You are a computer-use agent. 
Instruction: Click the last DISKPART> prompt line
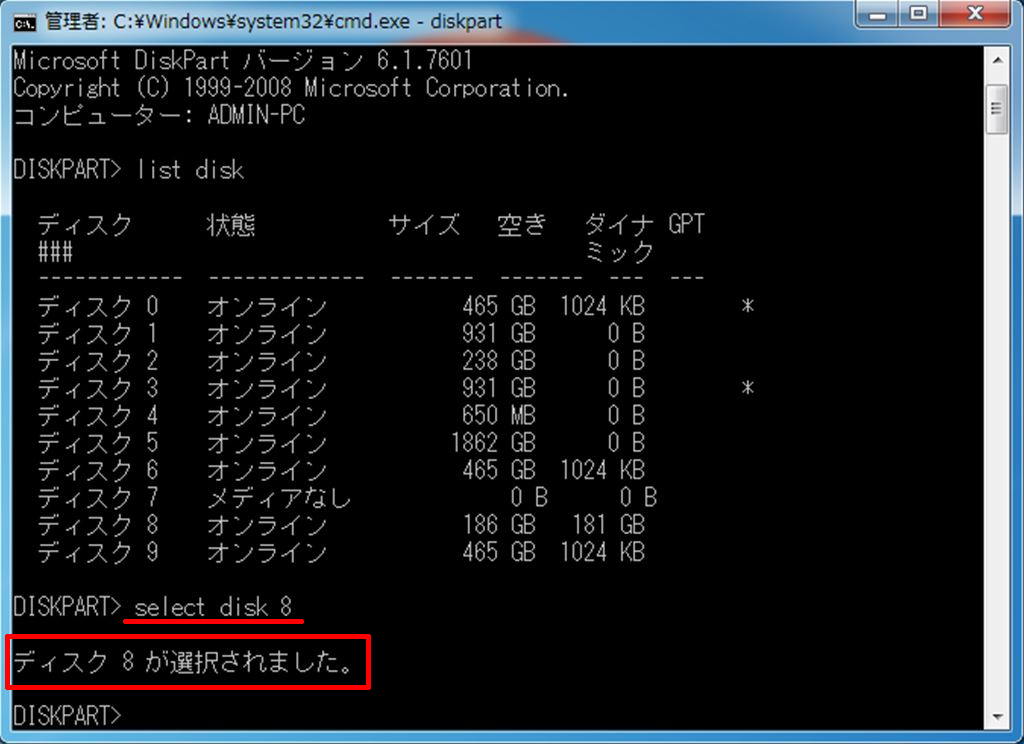coord(67,715)
